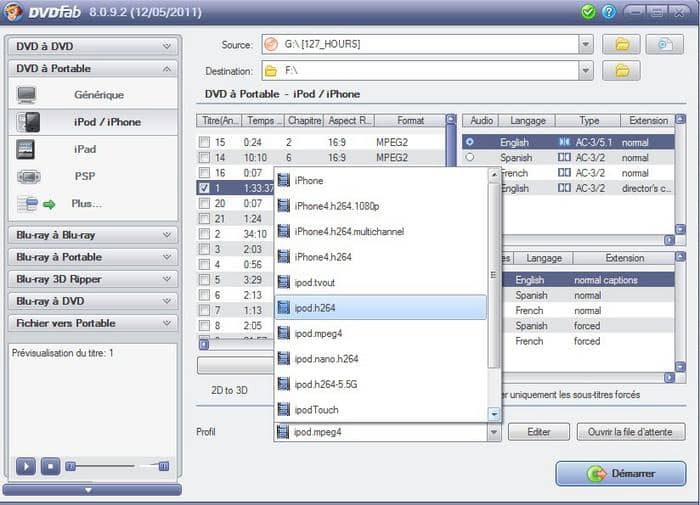The height and width of the screenshot is (505, 700).
Task: Play the title preview
Action: [26, 467]
